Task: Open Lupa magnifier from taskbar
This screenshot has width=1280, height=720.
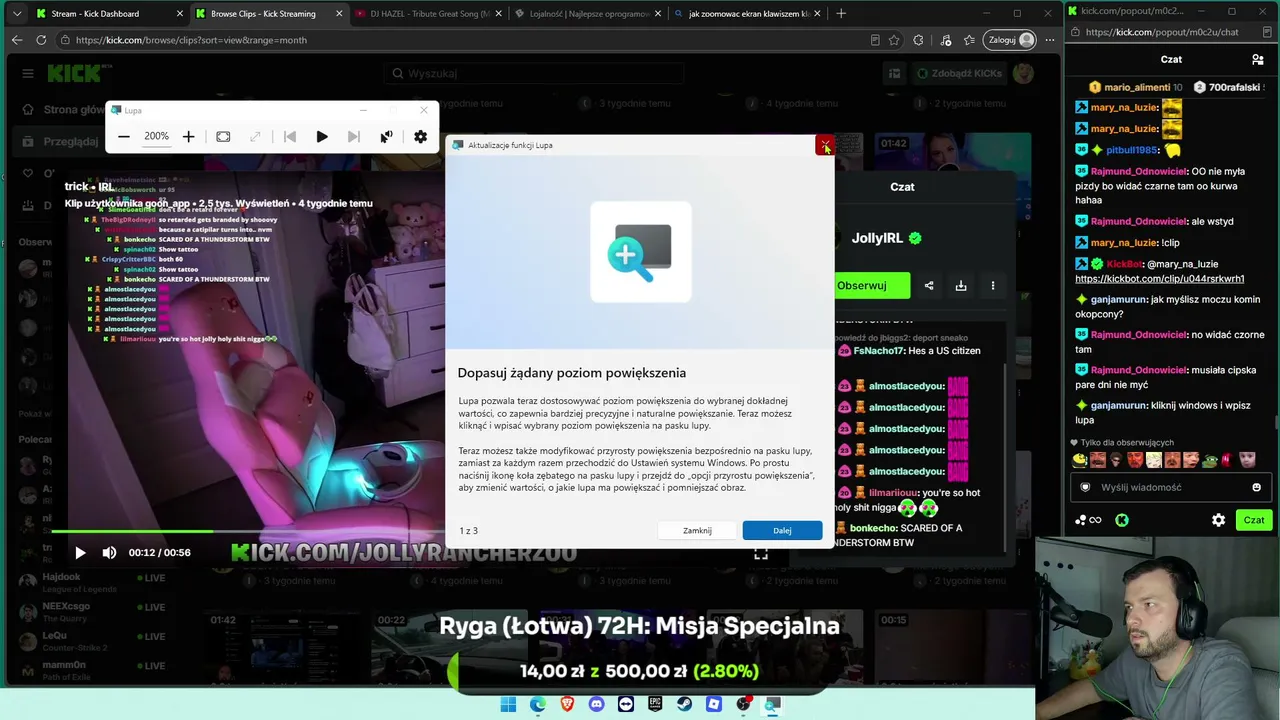Action: pos(772,704)
